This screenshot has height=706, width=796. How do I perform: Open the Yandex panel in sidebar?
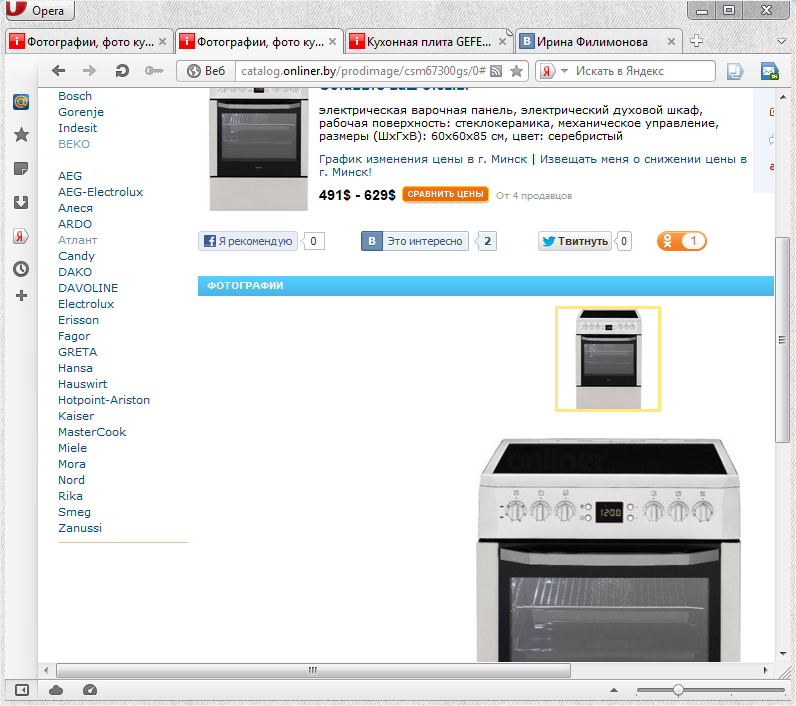click(x=21, y=236)
